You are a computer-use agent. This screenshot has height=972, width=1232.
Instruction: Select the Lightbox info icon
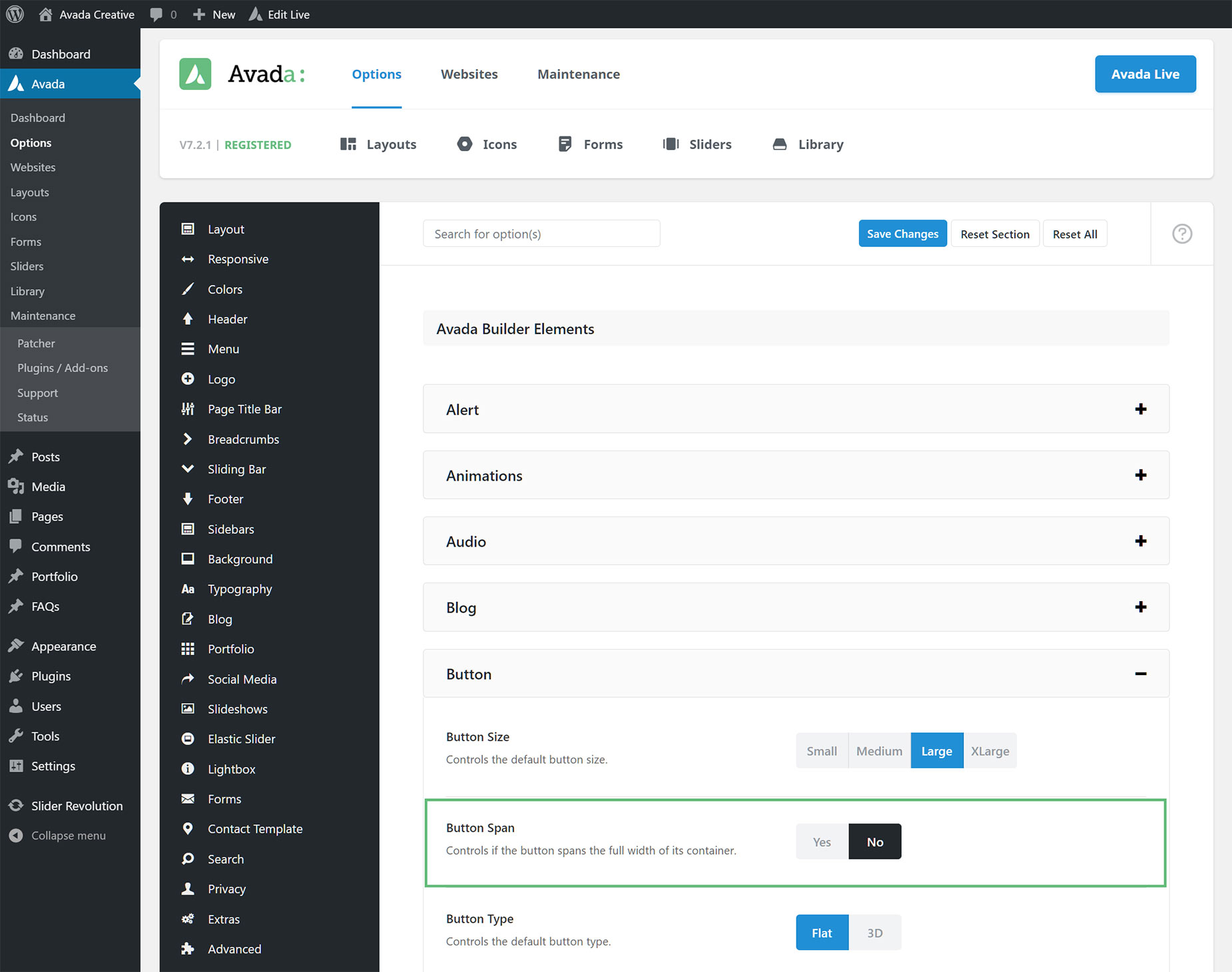click(x=188, y=768)
